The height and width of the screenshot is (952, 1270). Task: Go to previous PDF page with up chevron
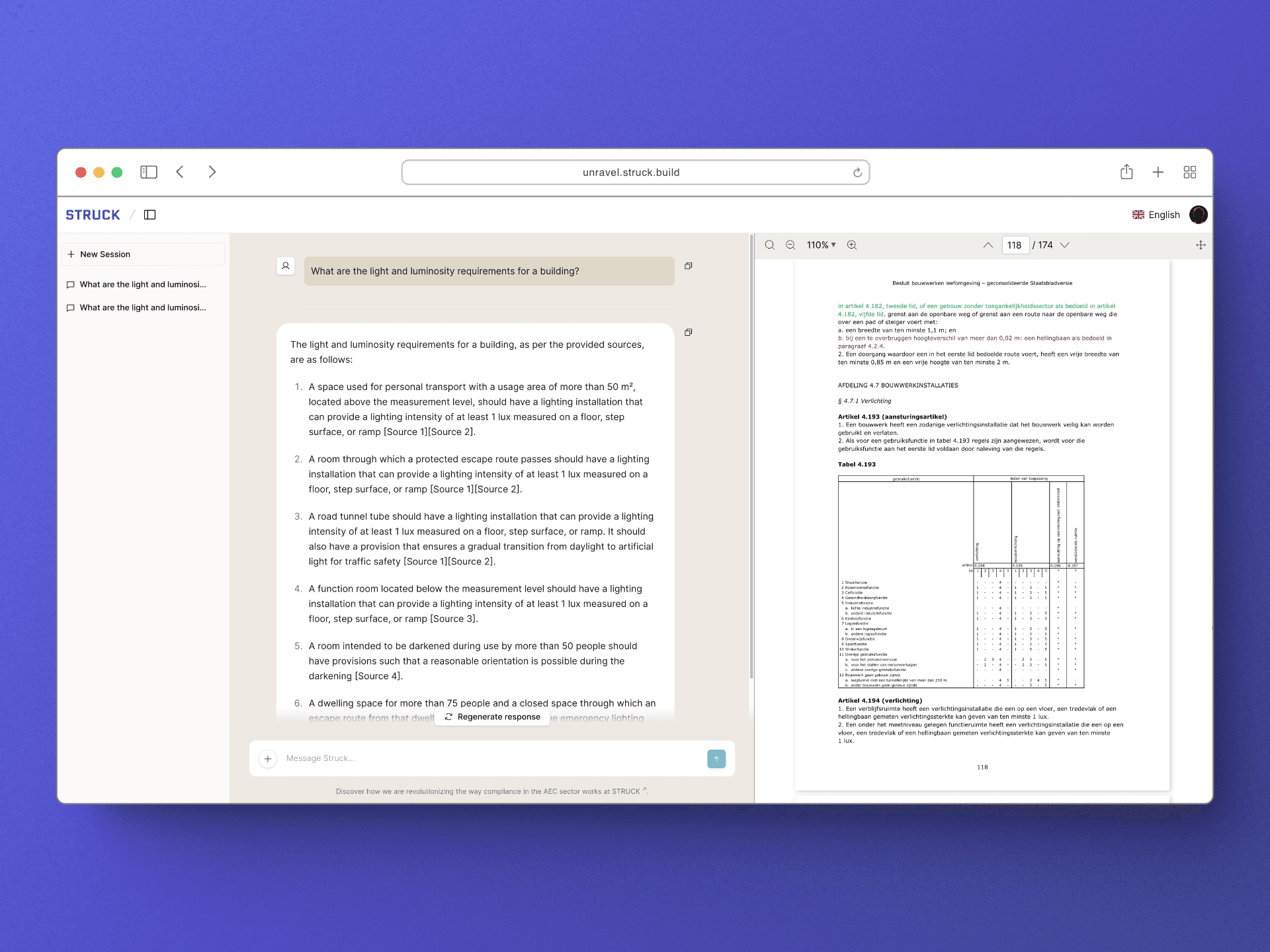tap(988, 245)
